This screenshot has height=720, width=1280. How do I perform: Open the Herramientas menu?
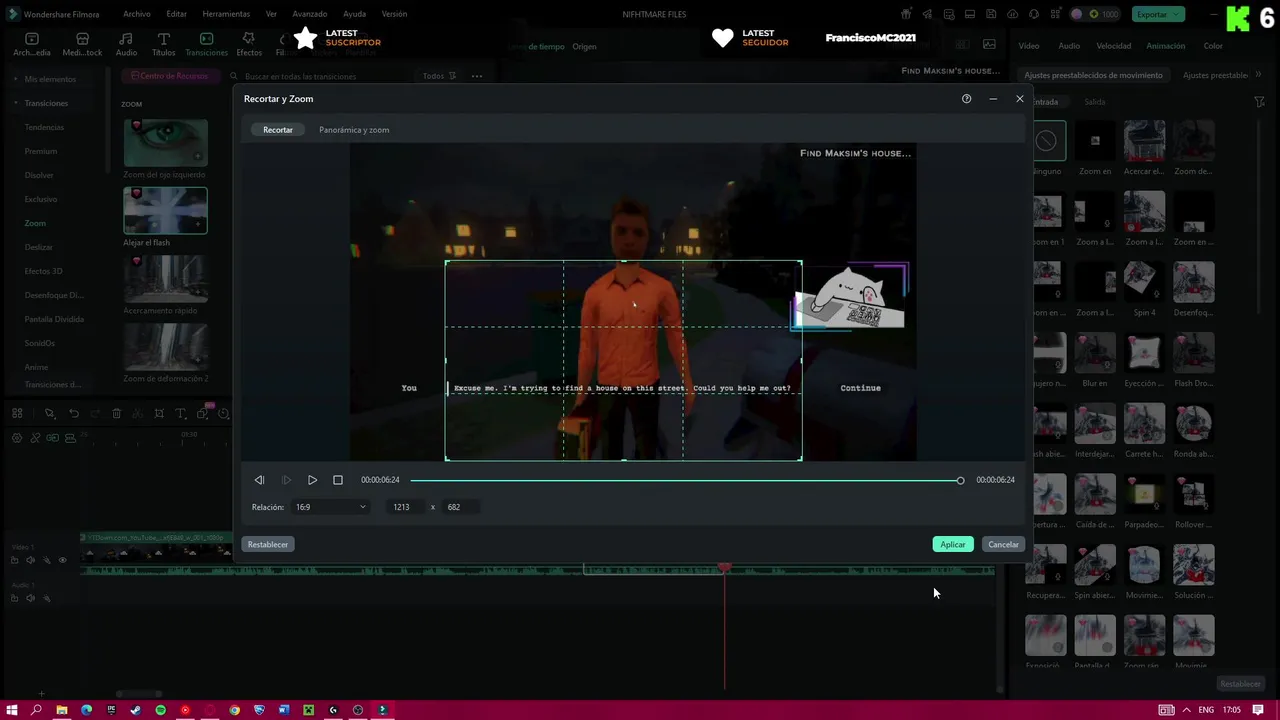point(226,14)
